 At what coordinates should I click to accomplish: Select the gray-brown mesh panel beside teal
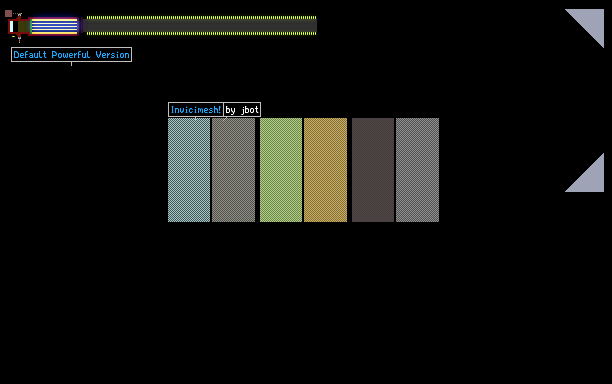click(233, 170)
